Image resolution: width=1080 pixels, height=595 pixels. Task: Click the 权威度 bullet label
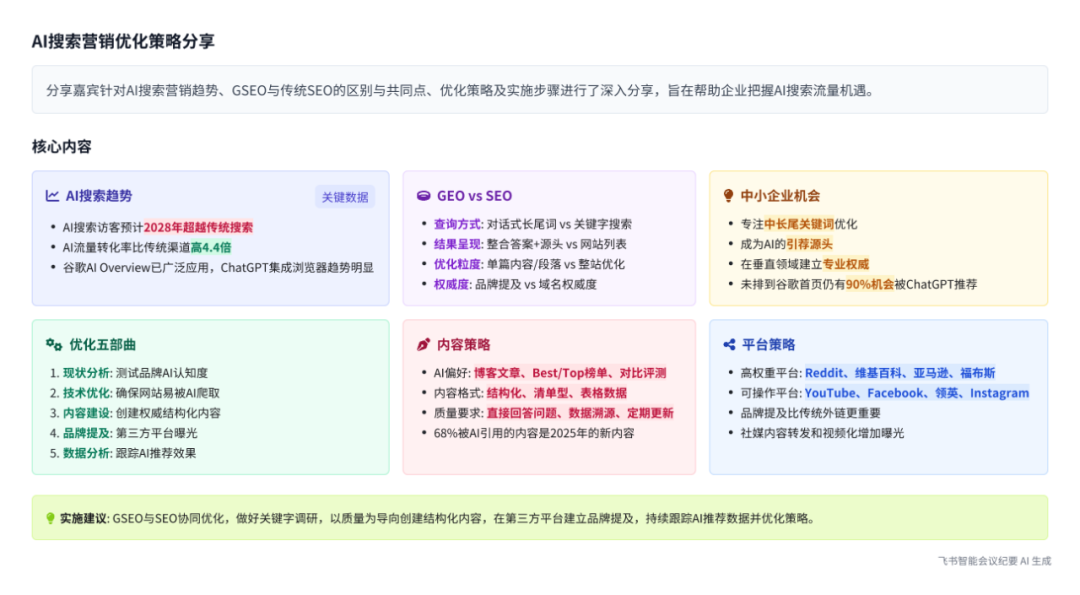[x=451, y=284]
